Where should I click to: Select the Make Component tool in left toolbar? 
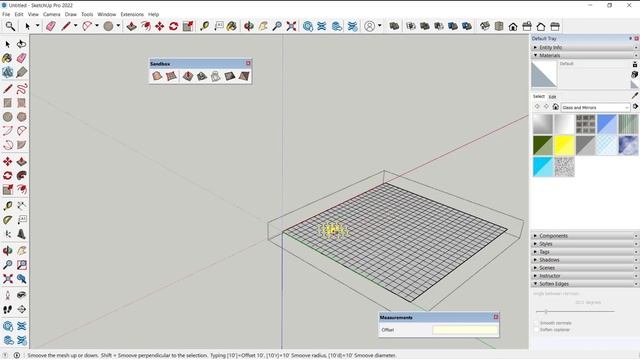[x=8, y=72]
